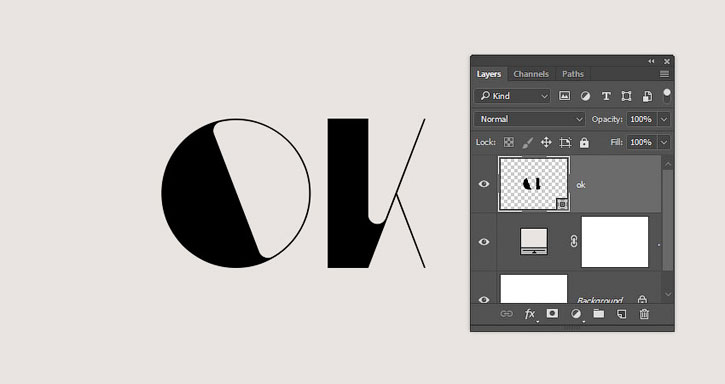Screen dimensions: 725x384
Task: Lock layer position
Action: [546, 142]
